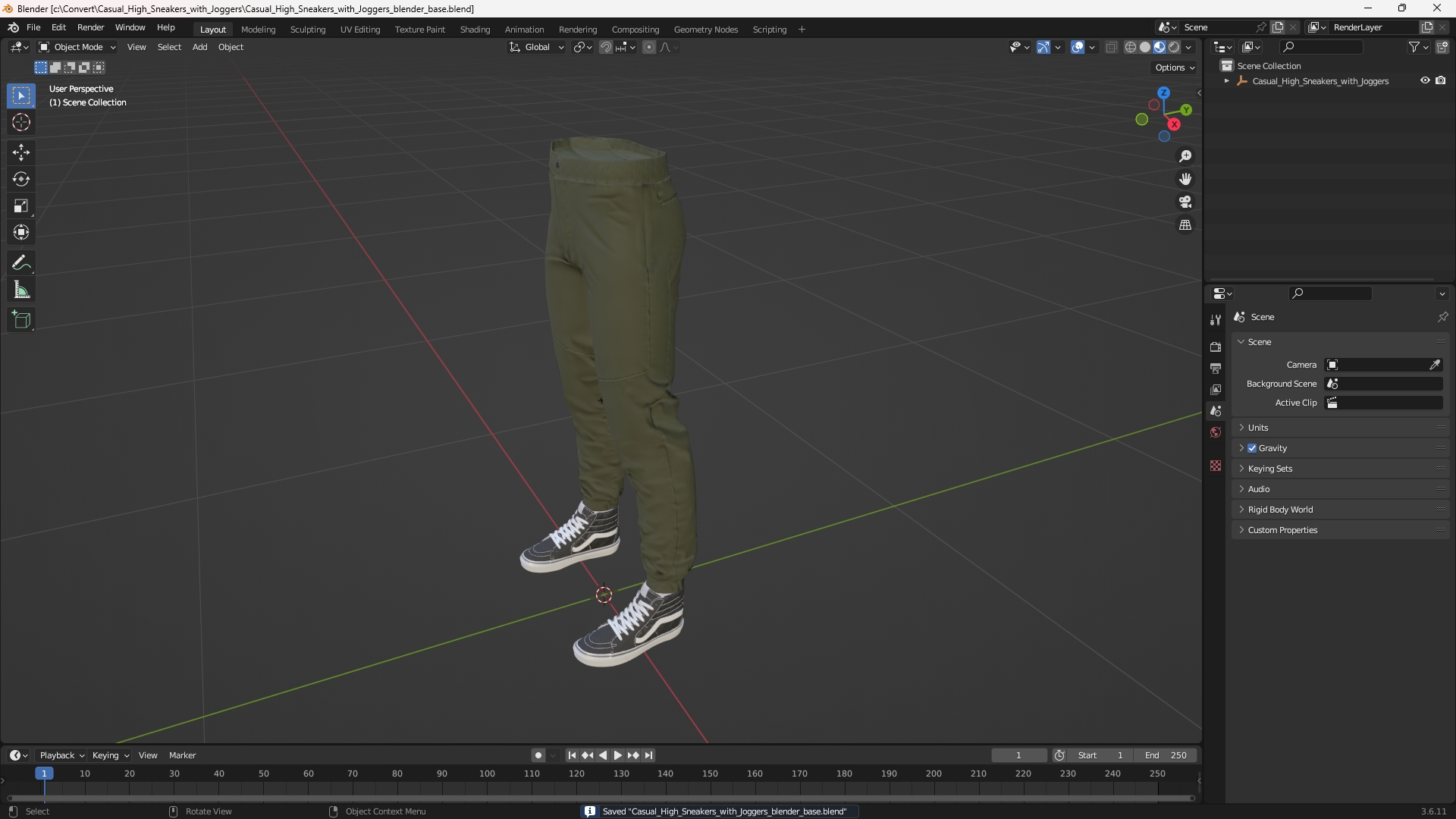
Task: Open the Render properties tab
Action: pos(1216,347)
